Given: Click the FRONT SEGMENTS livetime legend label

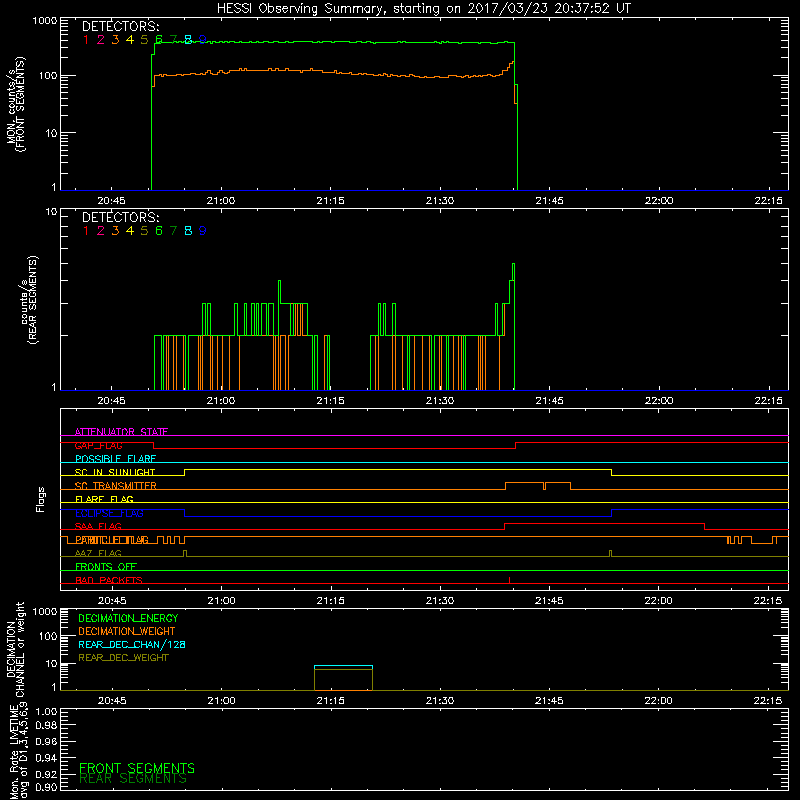Looking at the screenshot, I should coord(137,768).
